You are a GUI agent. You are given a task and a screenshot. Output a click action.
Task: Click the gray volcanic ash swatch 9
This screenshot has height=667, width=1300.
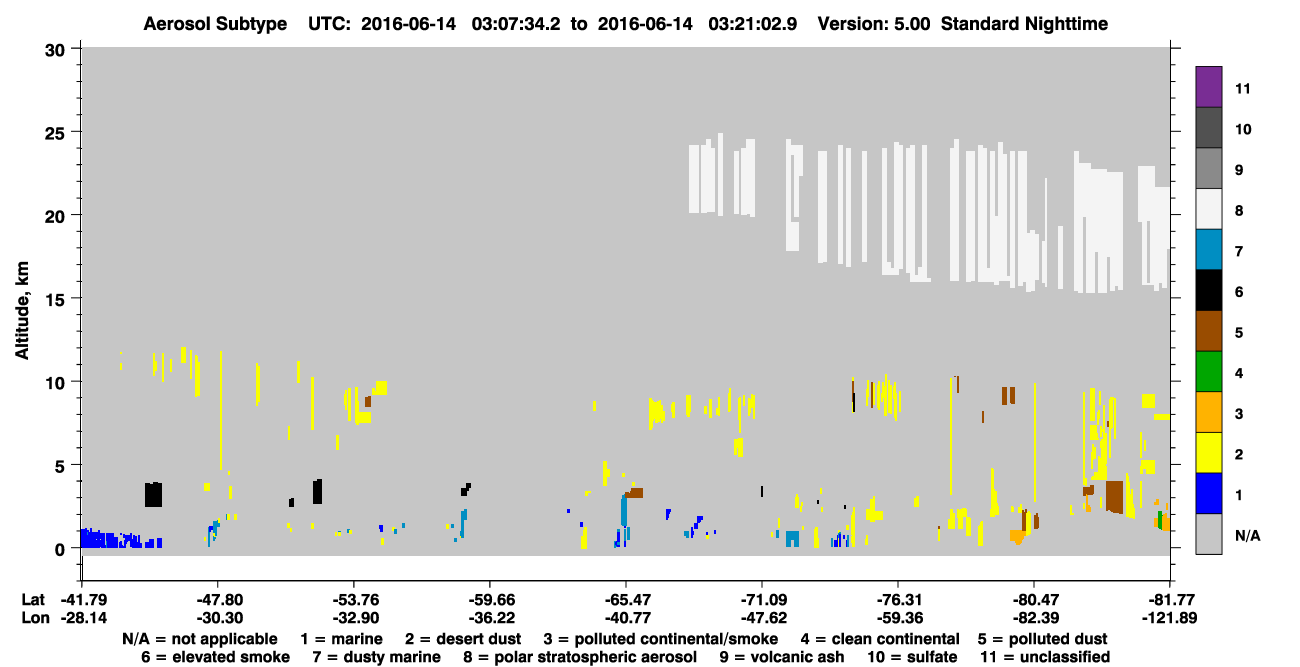(x=1209, y=169)
